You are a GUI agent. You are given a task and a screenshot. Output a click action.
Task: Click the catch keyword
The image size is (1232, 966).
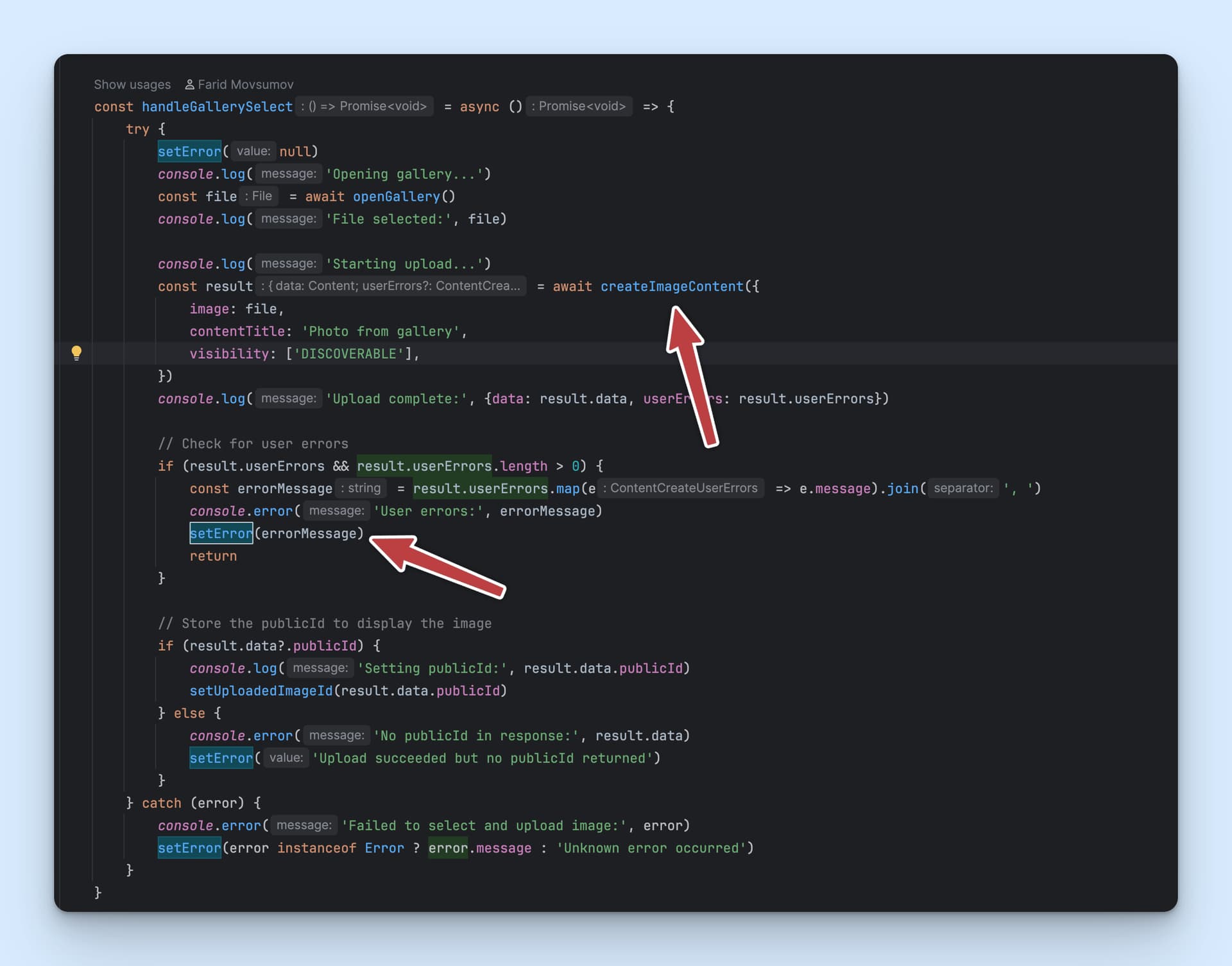[162, 803]
